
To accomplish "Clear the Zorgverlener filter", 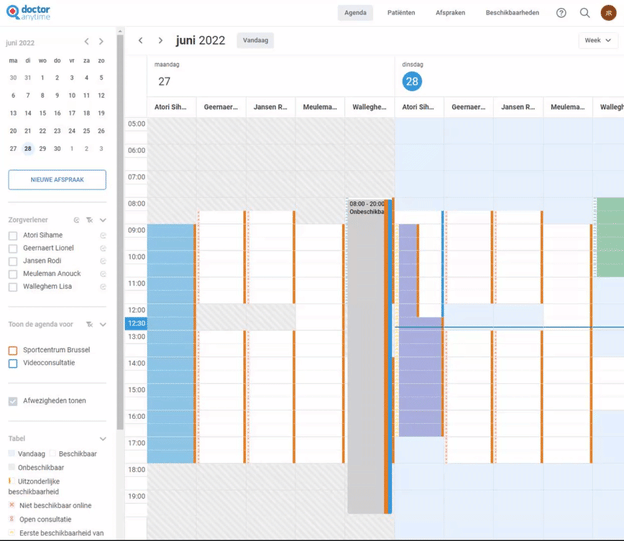I will [x=90, y=220].
